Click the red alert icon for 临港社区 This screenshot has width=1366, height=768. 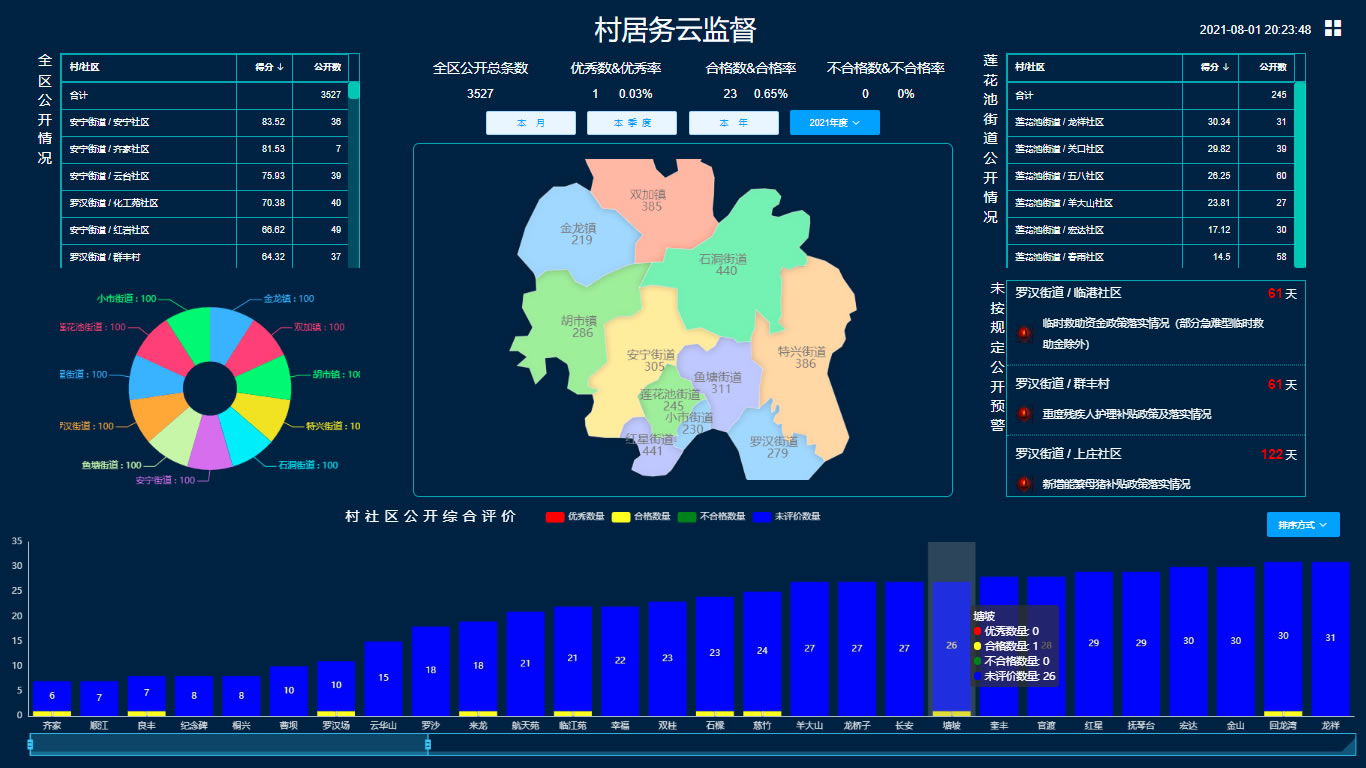pos(1024,333)
